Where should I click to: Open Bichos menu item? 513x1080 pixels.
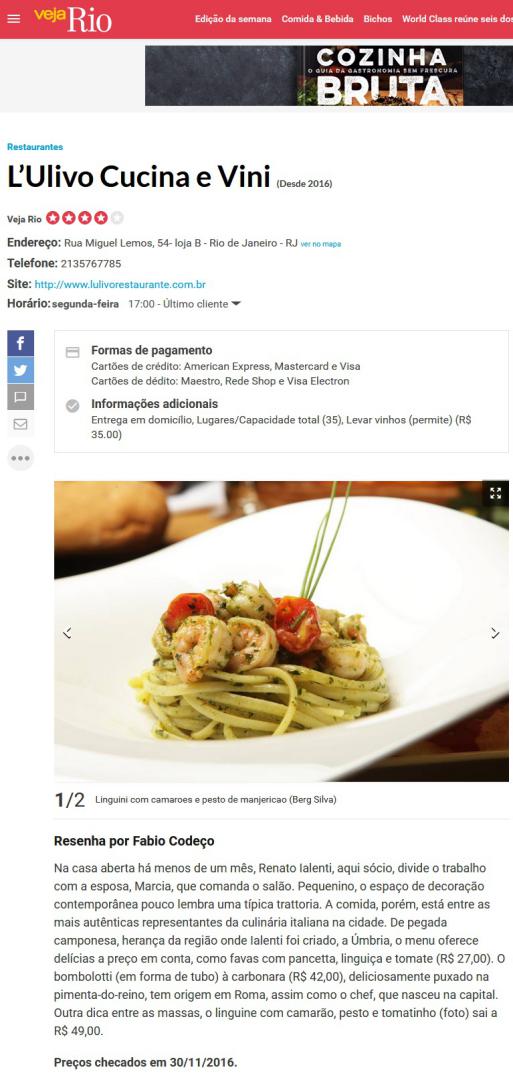coord(378,19)
